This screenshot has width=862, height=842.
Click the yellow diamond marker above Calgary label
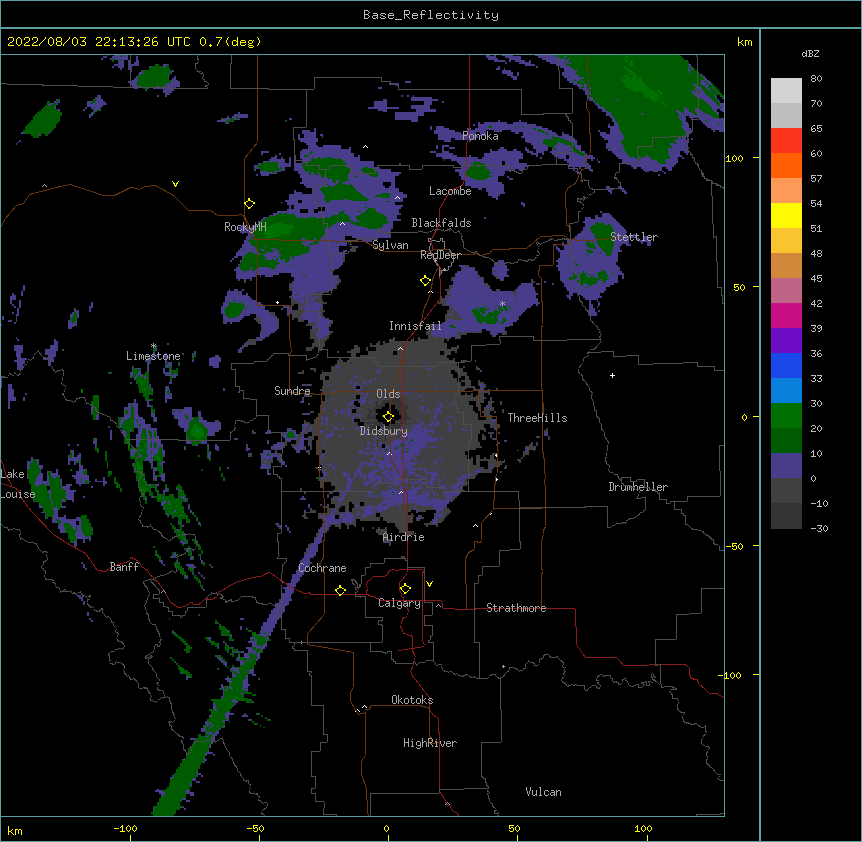tap(405, 589)
